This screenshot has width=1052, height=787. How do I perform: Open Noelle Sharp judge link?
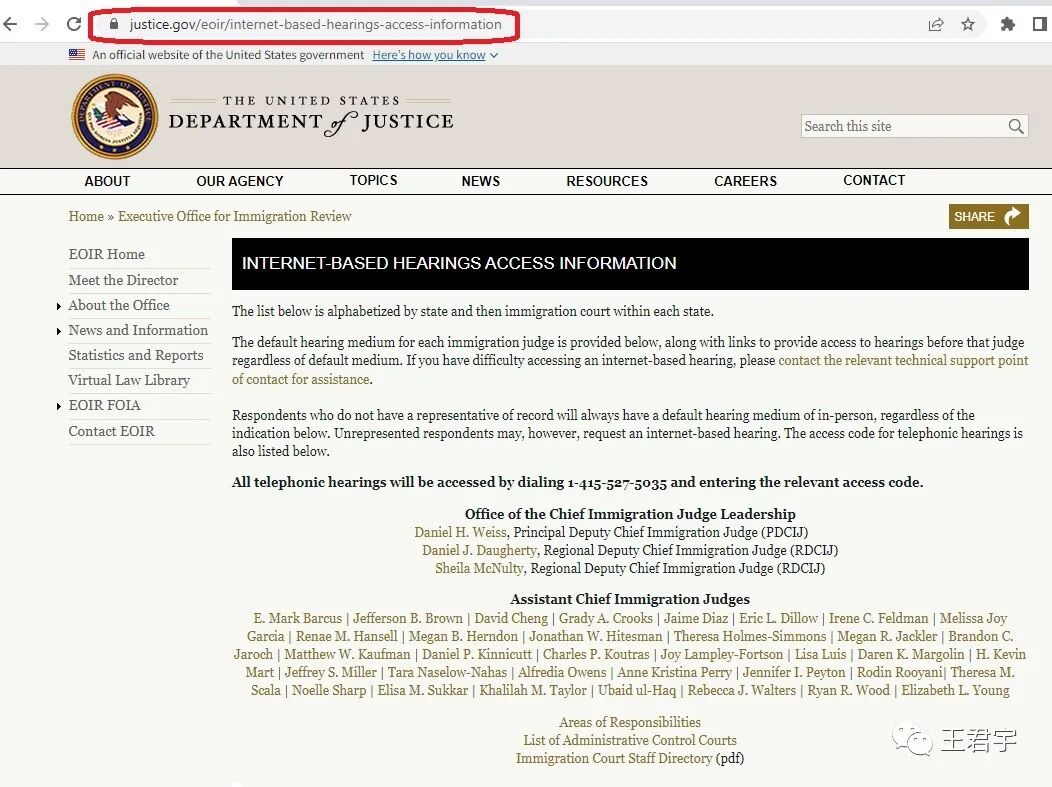pos(329,691)
